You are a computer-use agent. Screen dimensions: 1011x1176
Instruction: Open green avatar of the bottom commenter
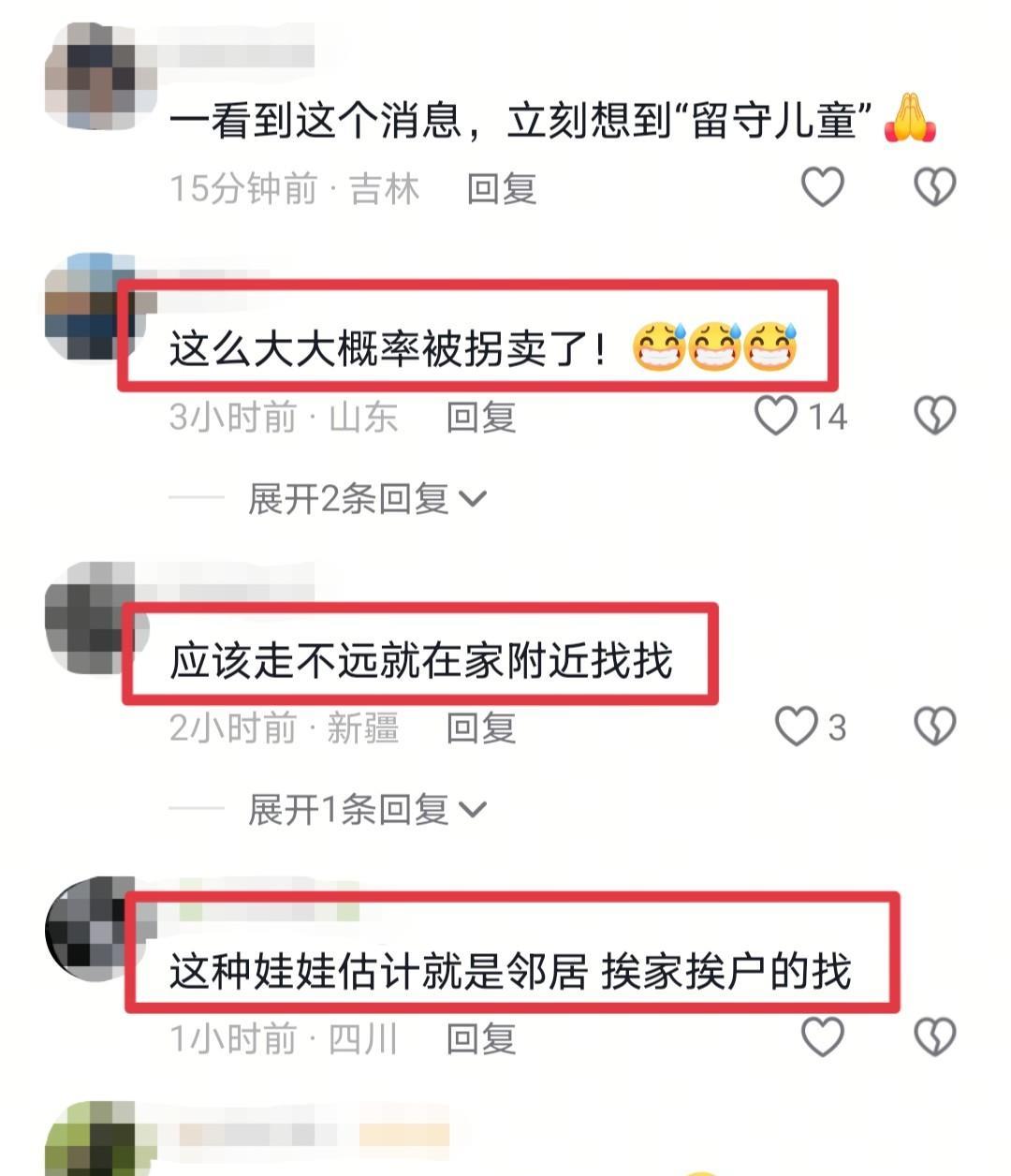[x=92, y=1139]
